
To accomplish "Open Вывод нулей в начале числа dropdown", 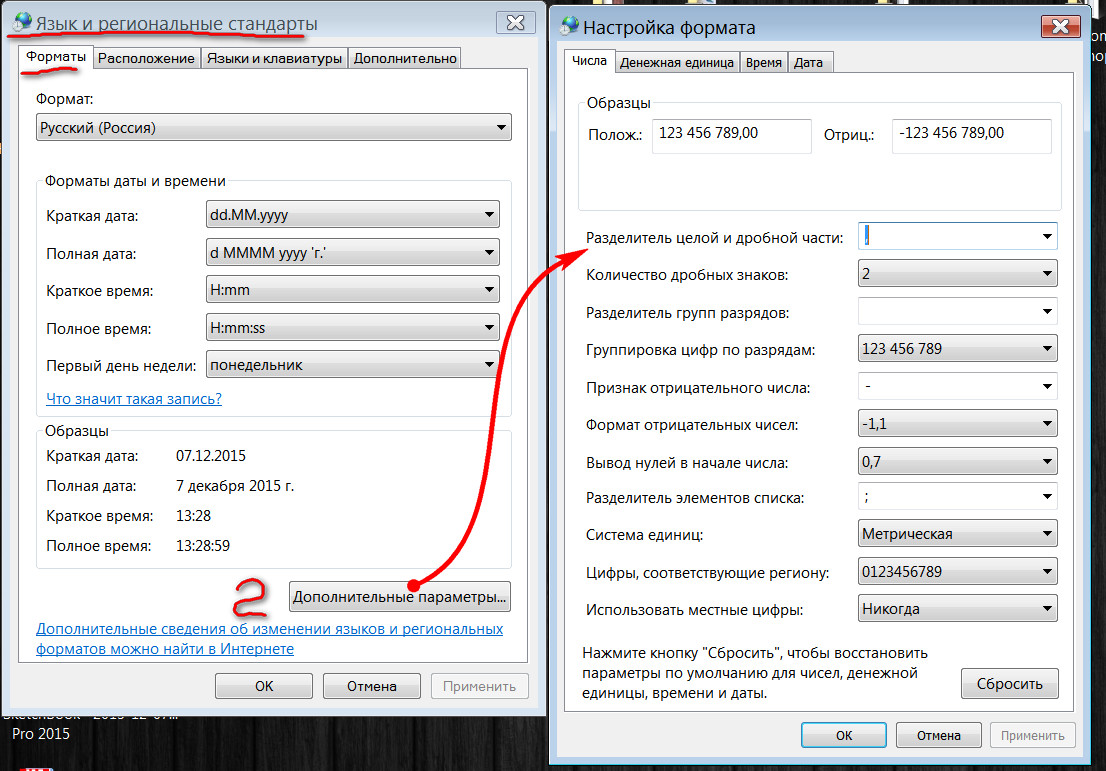I will (x=957, y=461).
